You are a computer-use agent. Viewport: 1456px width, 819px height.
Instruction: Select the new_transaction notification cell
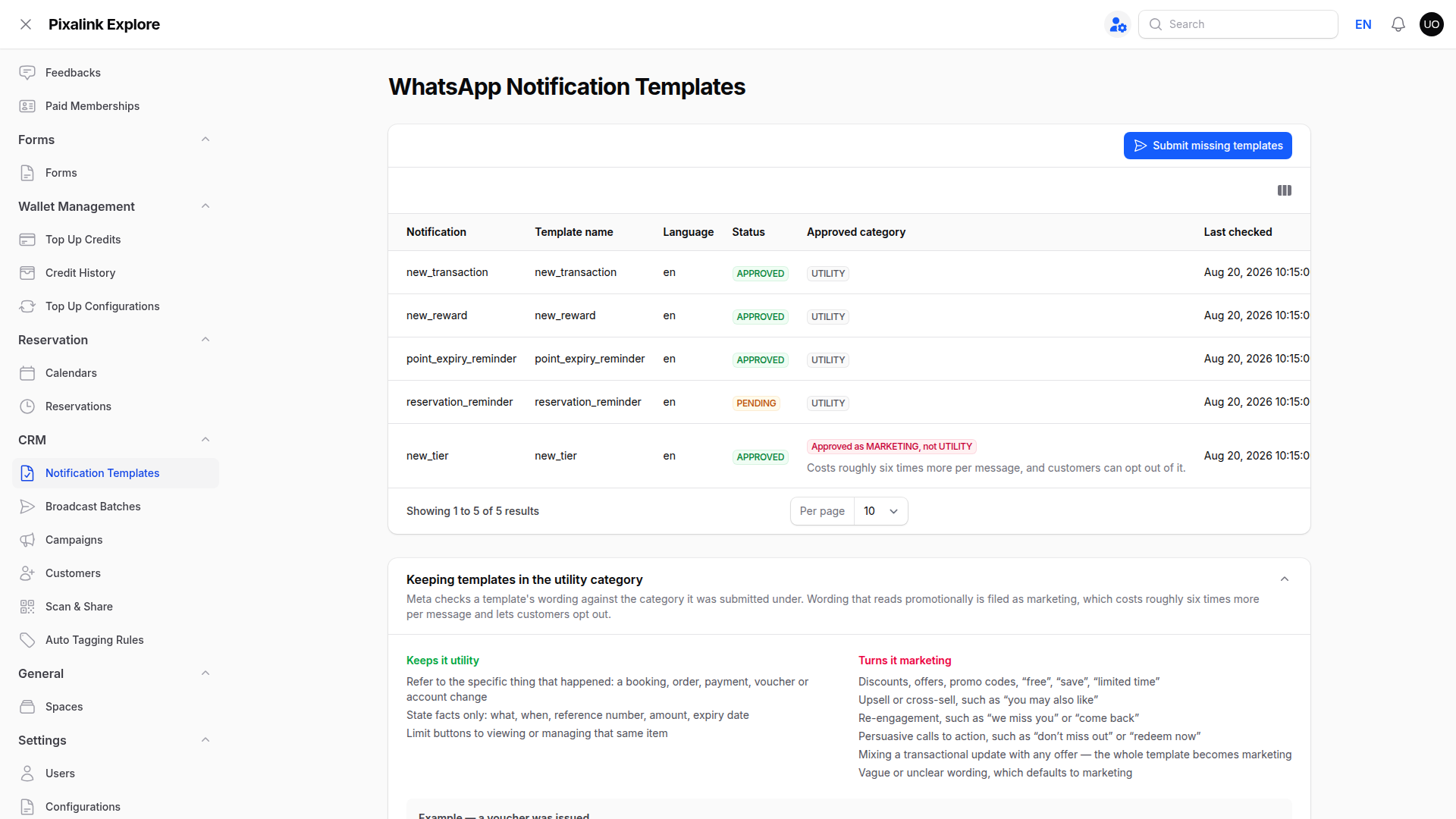pos(447,272)
